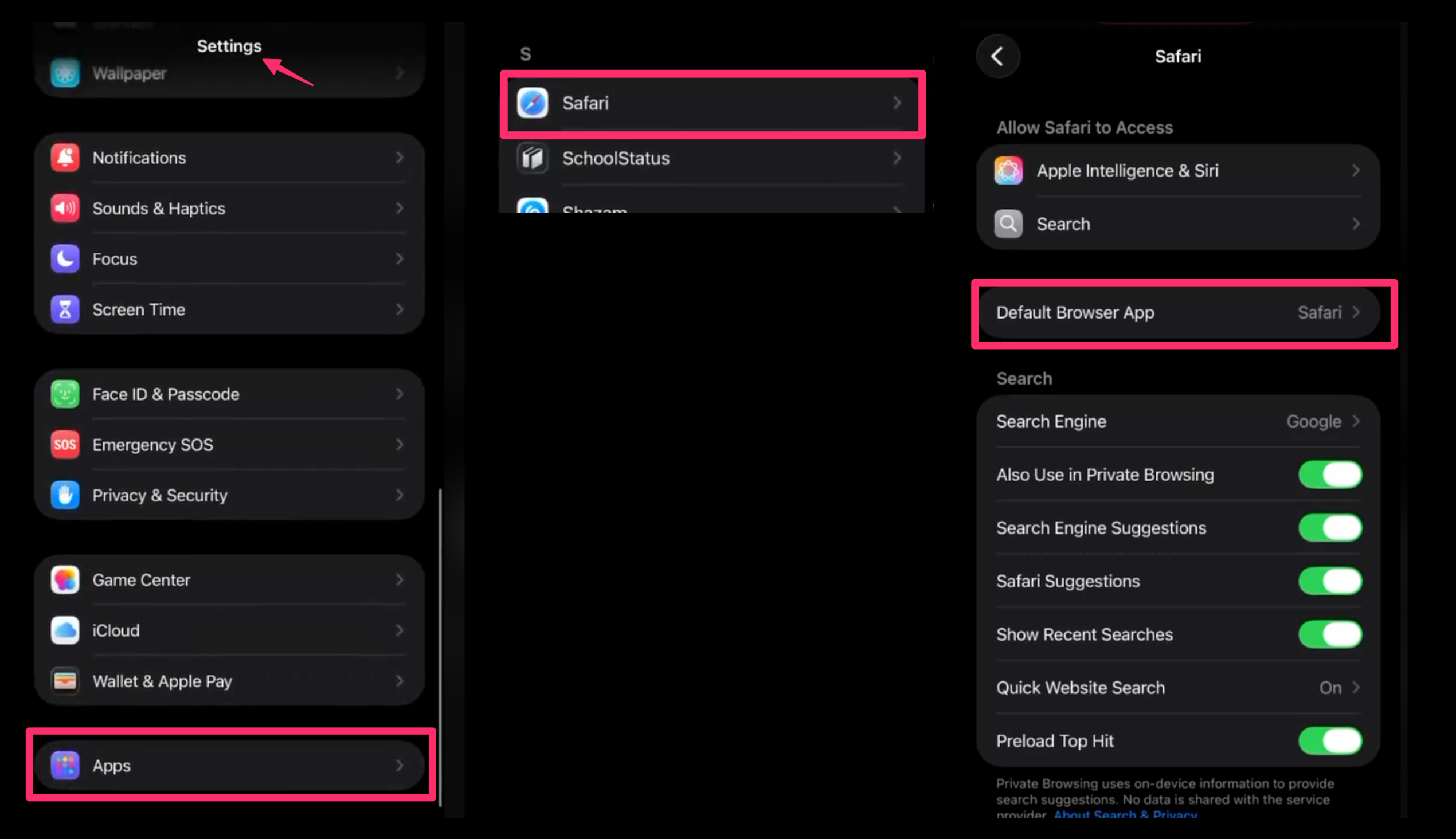1456x839 pixels.
Task: Expand Quick Website Search chevron
Action: [x=1356, y=688]
